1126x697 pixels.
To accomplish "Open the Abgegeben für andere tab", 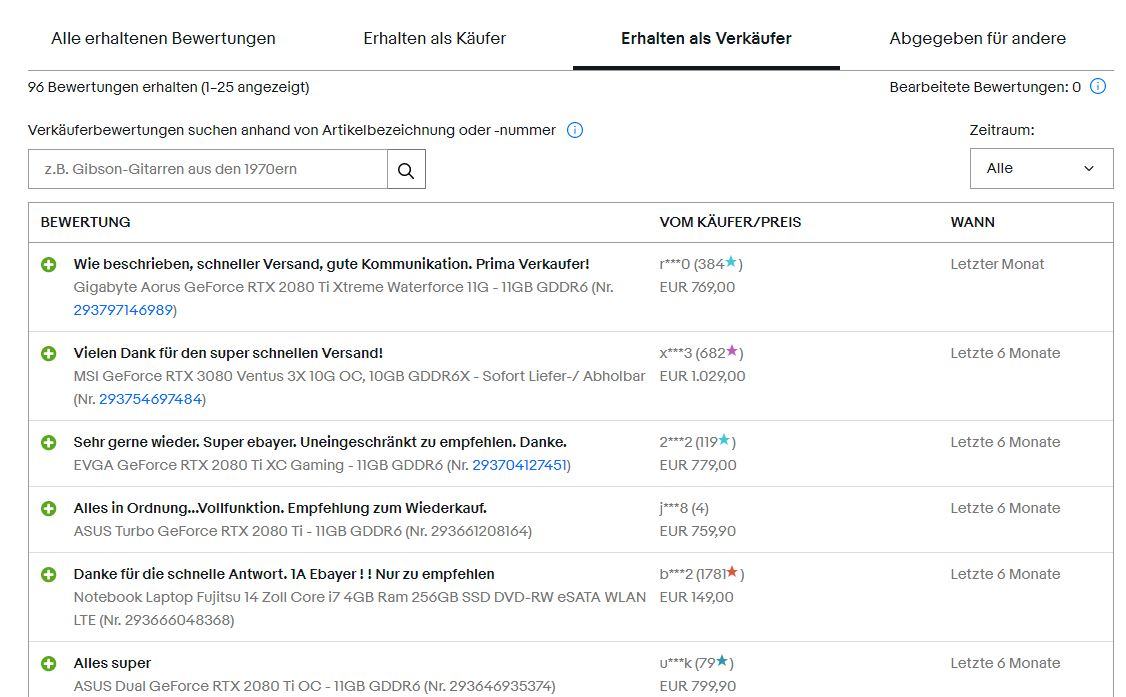I will point(977,38).
